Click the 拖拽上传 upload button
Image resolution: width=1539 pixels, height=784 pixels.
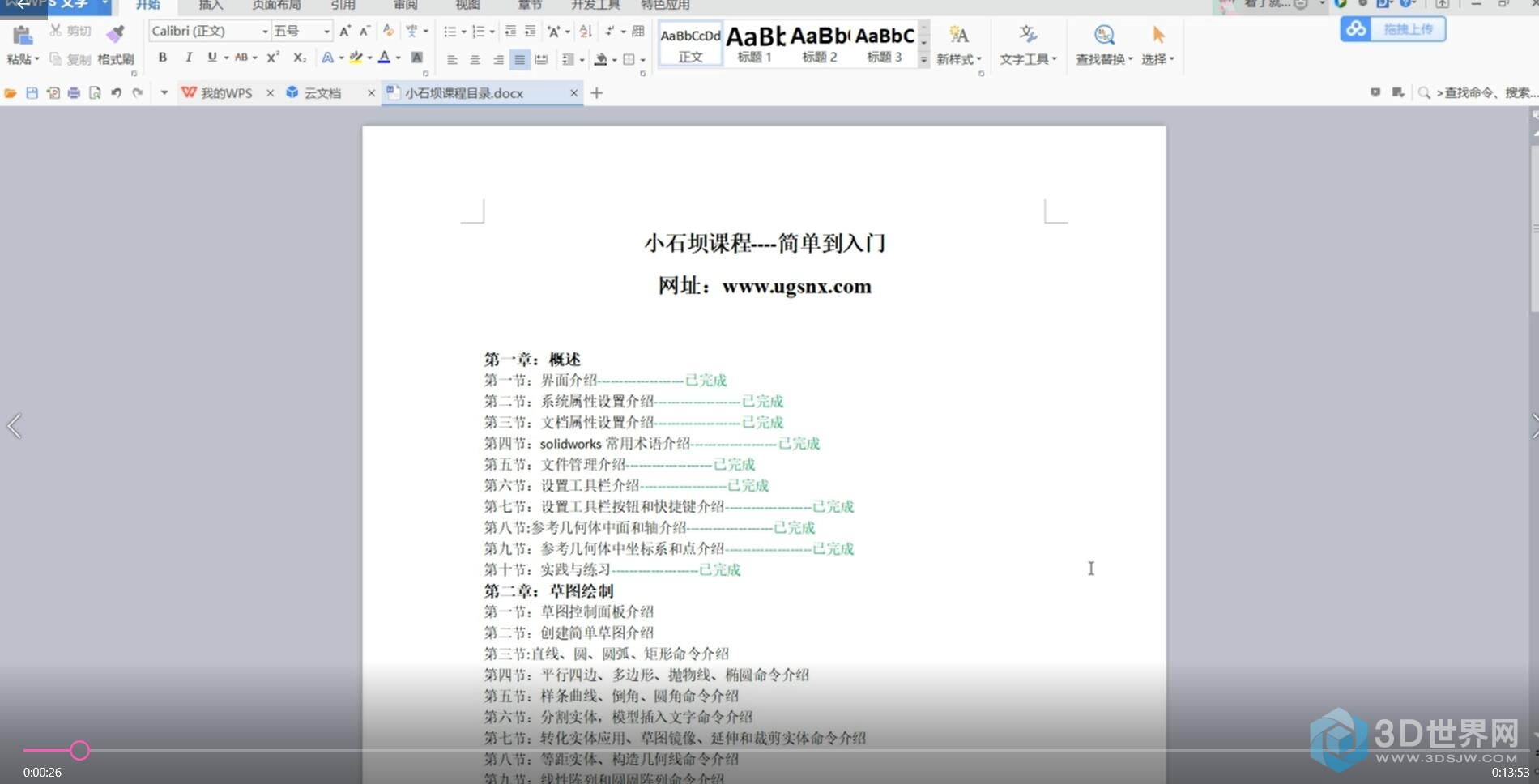[x=1392, y=29]
